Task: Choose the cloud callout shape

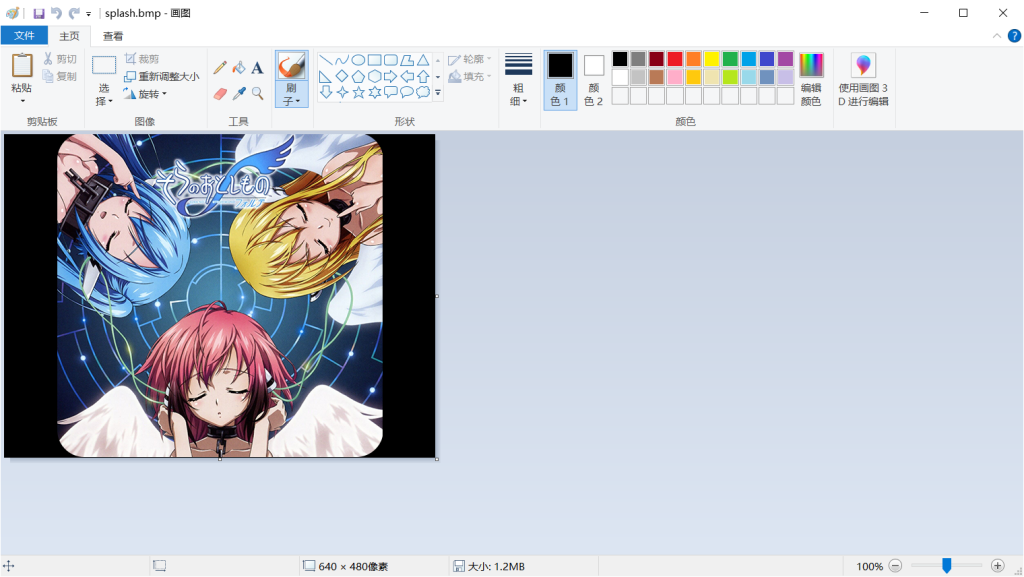Action: click(x=423, y=92)
